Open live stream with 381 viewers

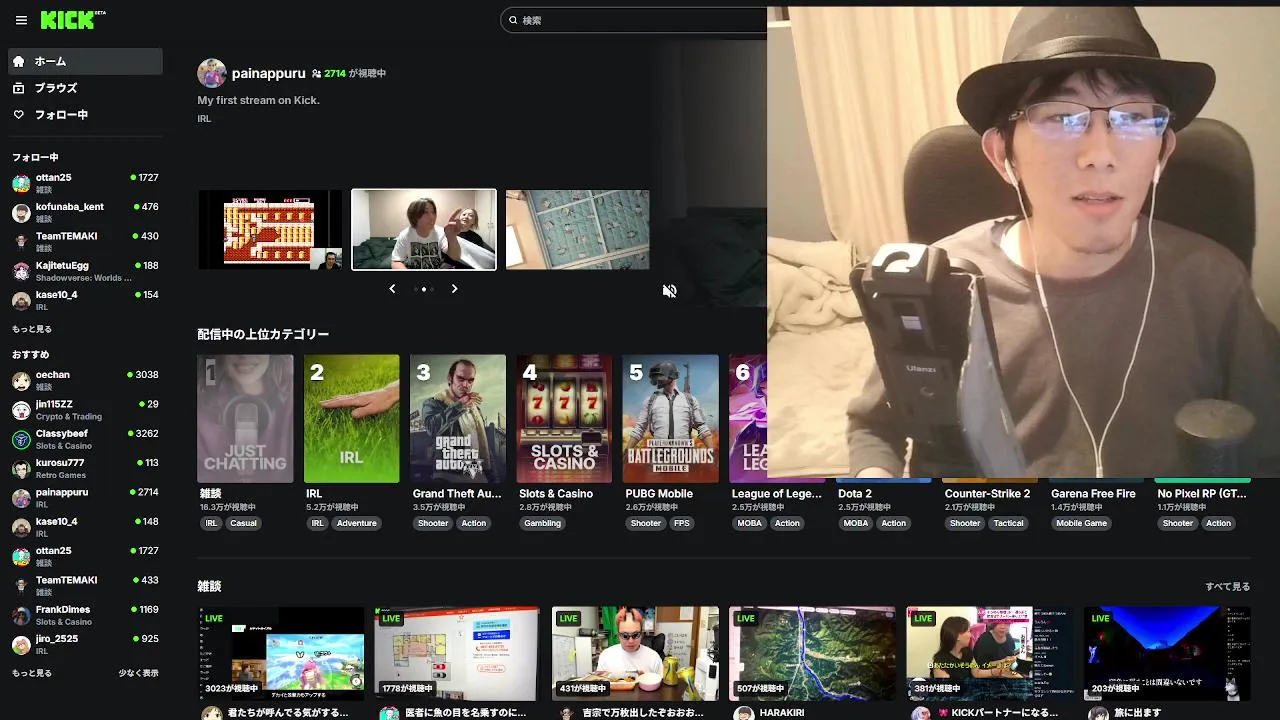pyautogui.click(x=990, y=653)
